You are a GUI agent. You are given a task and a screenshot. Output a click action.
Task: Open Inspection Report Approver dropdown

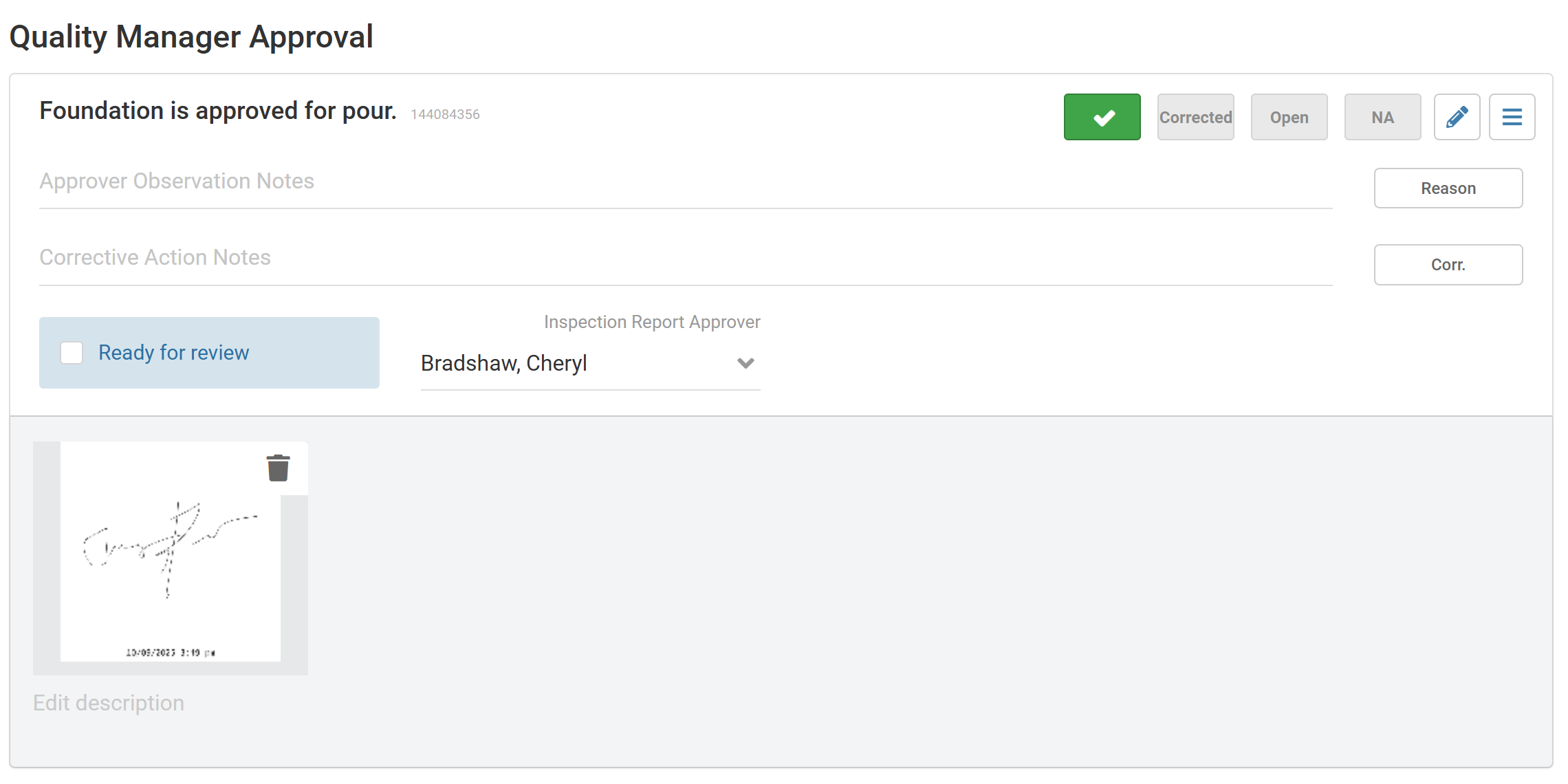(x=590, y=363)
